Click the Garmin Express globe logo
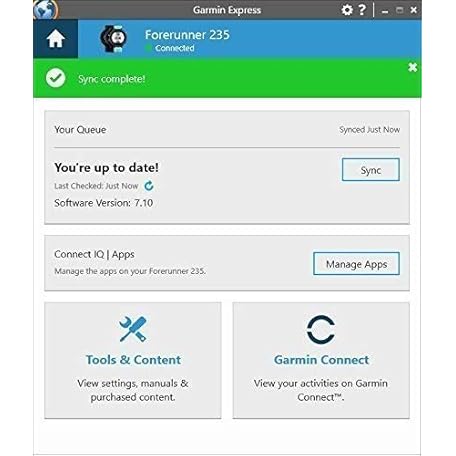The height and width of the screenshot is (456, 456). pyautogui.click(x=46, y=10)
